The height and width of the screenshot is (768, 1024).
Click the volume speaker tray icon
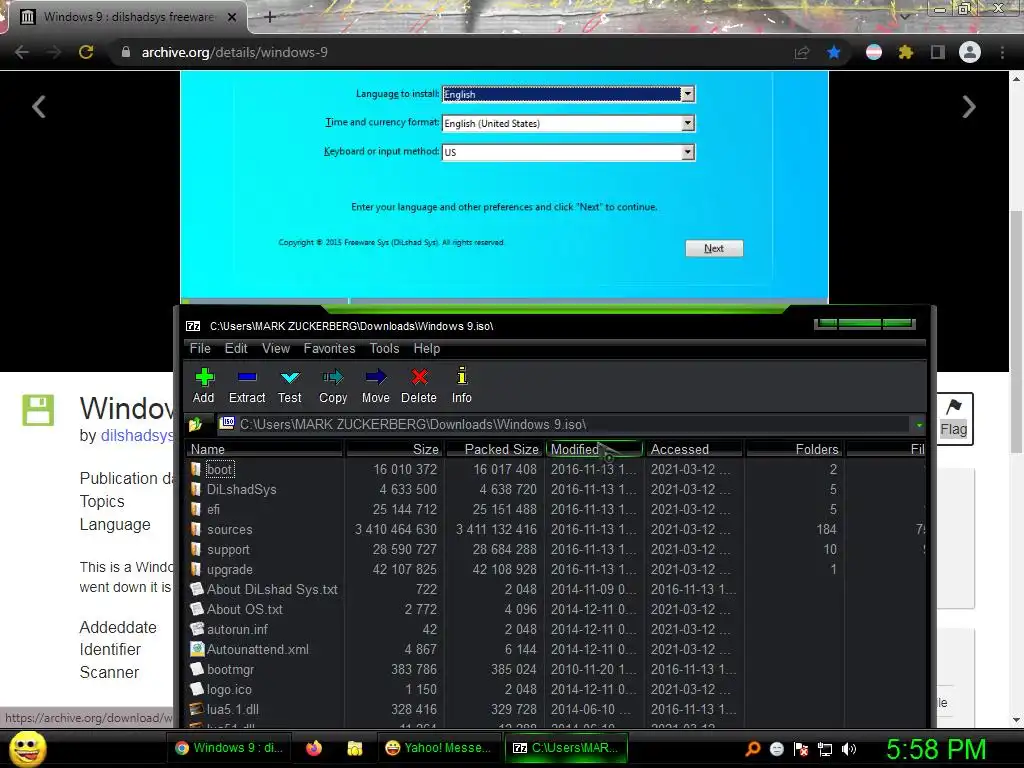tap(849, 749)
